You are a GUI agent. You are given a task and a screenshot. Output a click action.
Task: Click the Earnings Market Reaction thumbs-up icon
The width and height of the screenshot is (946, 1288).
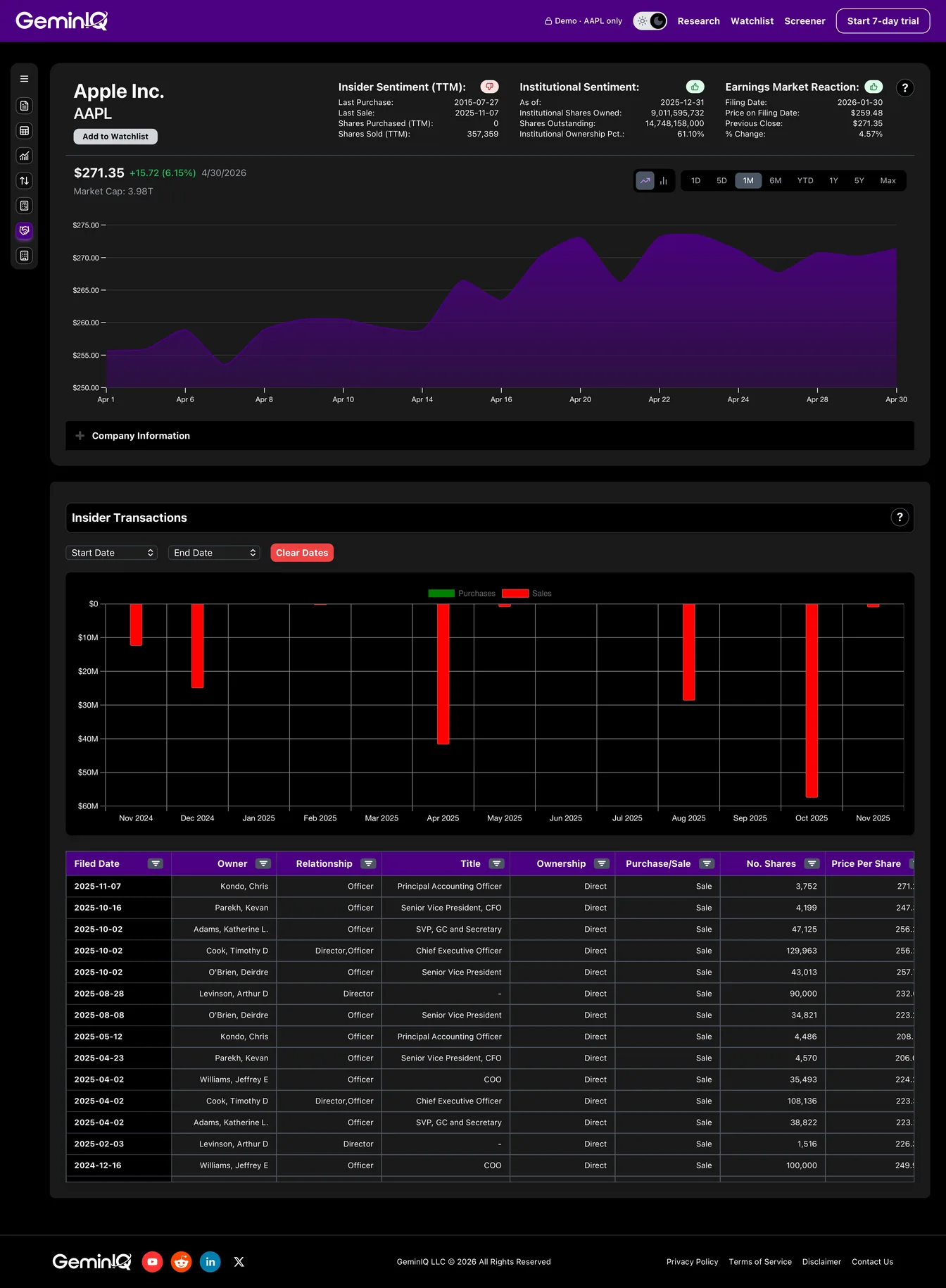tap(874, 87)
